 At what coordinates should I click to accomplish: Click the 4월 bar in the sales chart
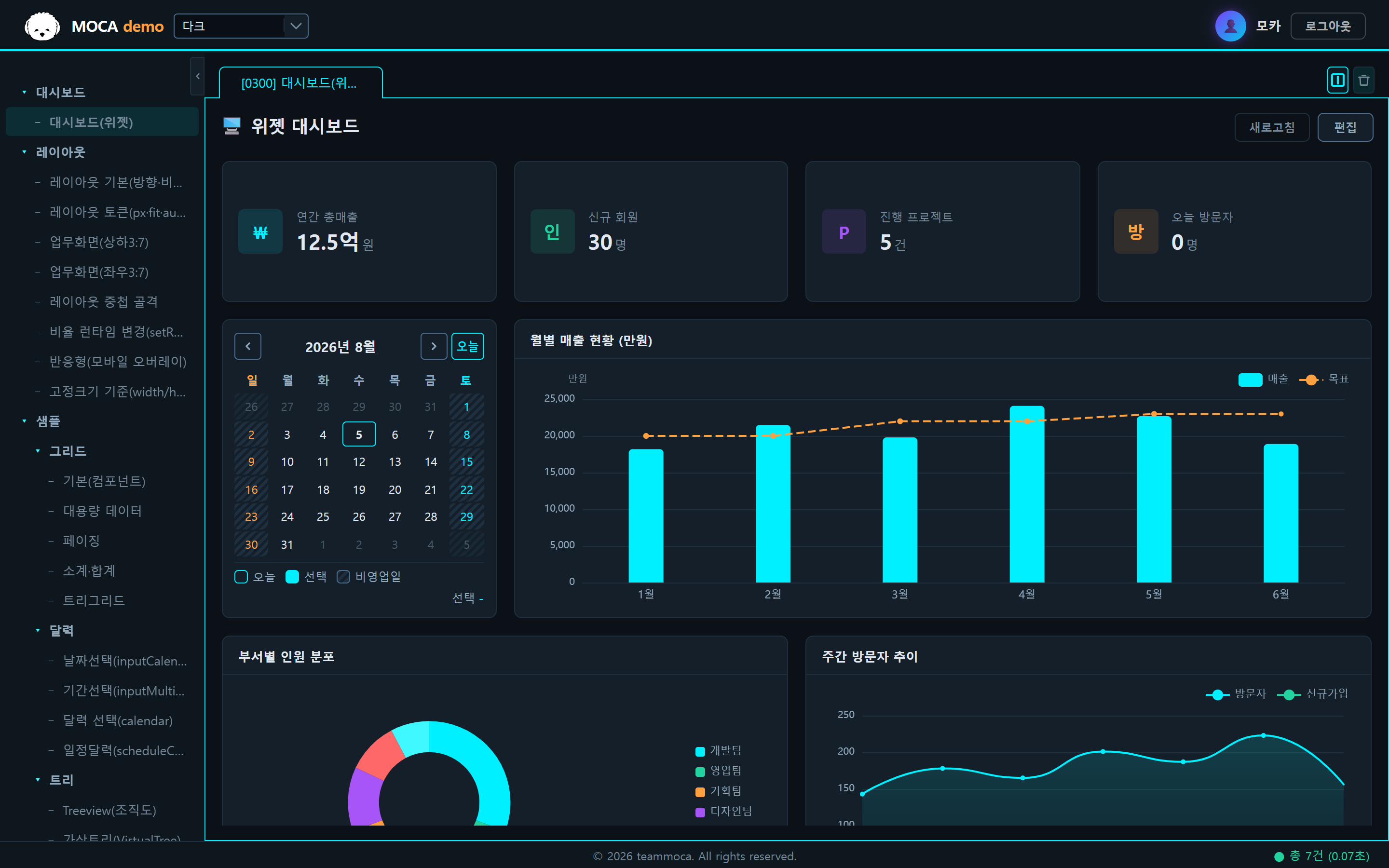coord(1027,494)
